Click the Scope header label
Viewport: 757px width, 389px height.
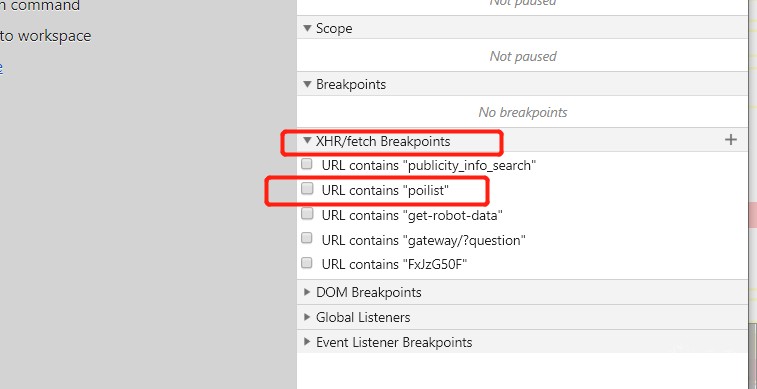tap(334, 28)
